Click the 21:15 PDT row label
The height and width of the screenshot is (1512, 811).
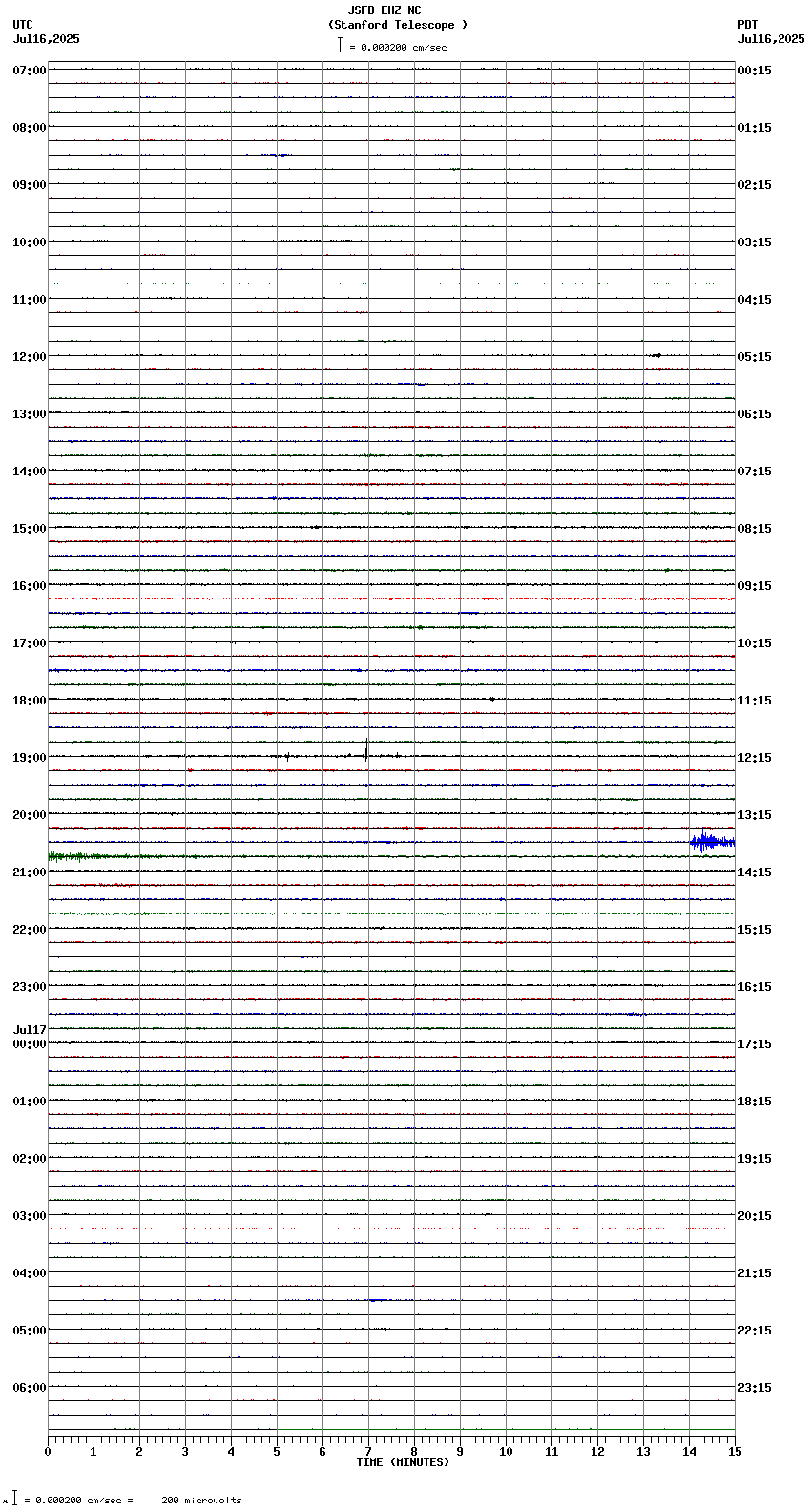(755, 1273)
